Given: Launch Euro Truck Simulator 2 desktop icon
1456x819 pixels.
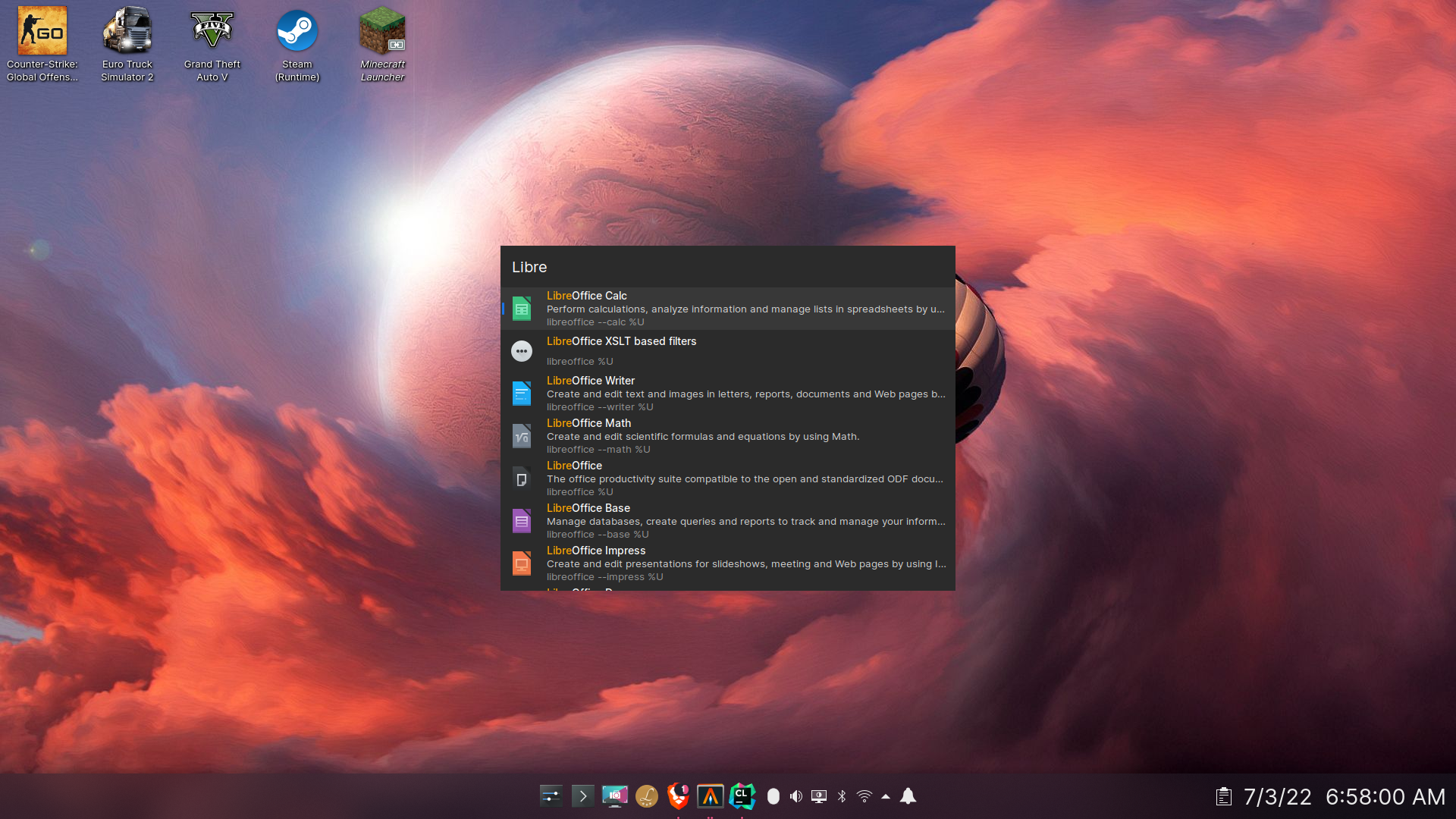Looking at the screenshot, I should point(127,44).
